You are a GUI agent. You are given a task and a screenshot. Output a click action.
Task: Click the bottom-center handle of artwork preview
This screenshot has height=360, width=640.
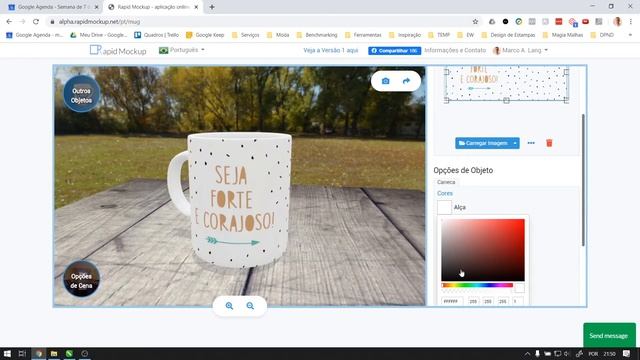506,100
